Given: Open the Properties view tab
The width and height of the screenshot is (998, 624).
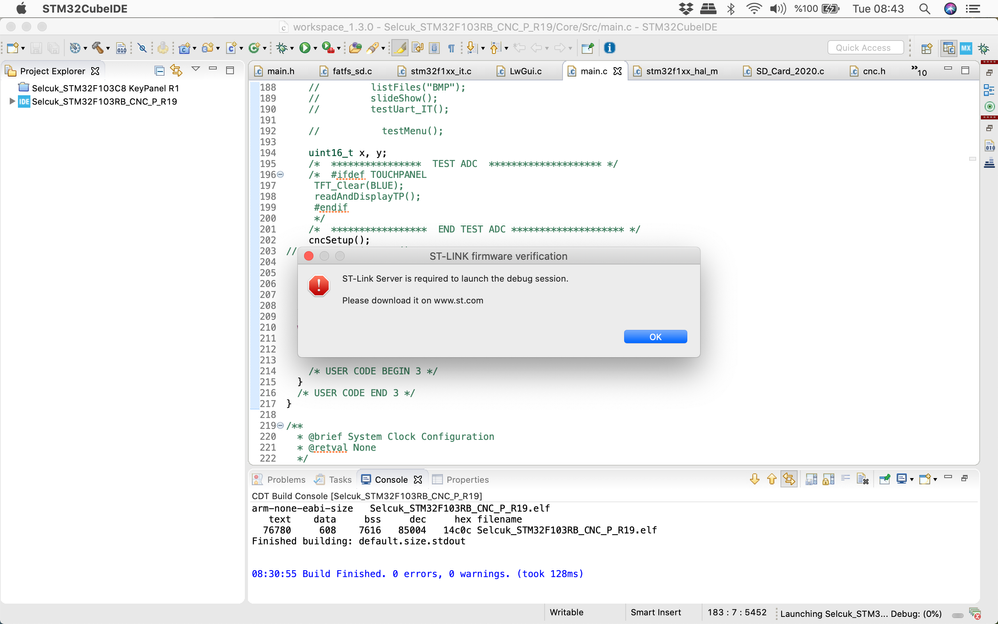Looking at the screenshot, I should (x=460, y=479).
